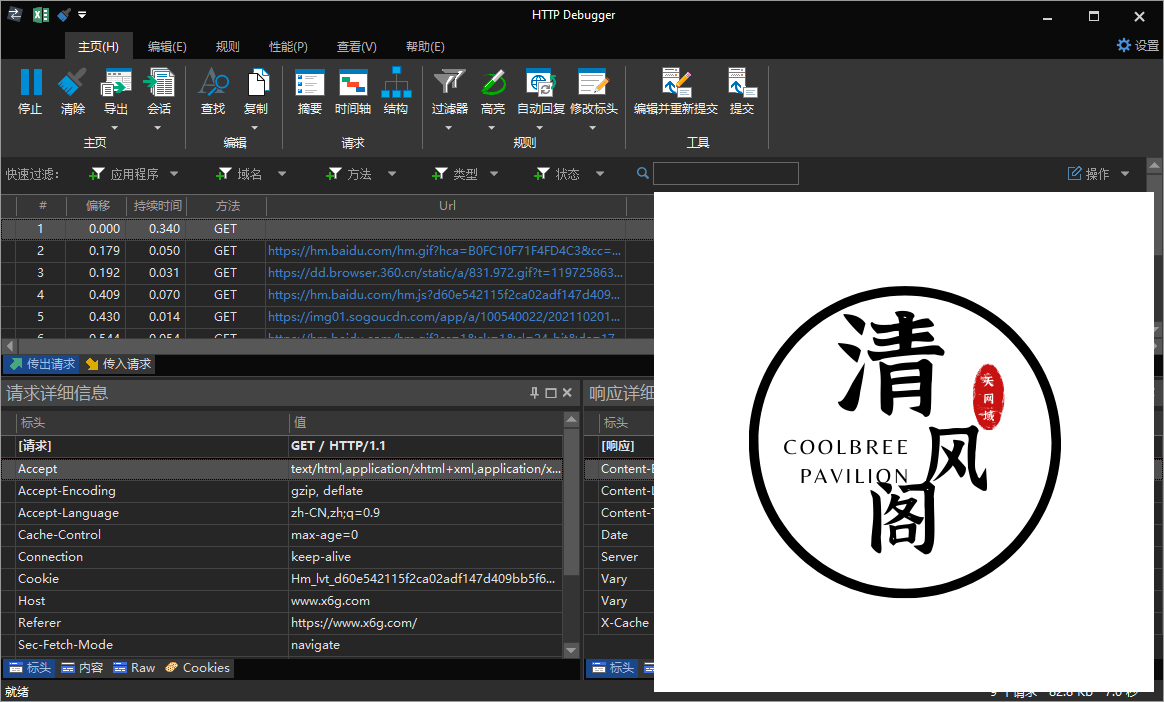
Task: Select the Help (帮助) ribbon tab
Action: [x=425, y=46]
